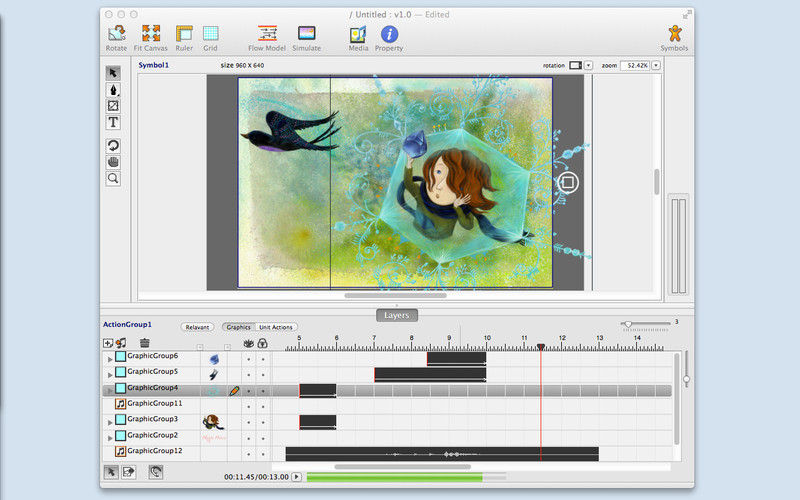The image size is (800, 500).
Task: Select the timeline arrow tool at bottom
Action: tap(111, 472)
